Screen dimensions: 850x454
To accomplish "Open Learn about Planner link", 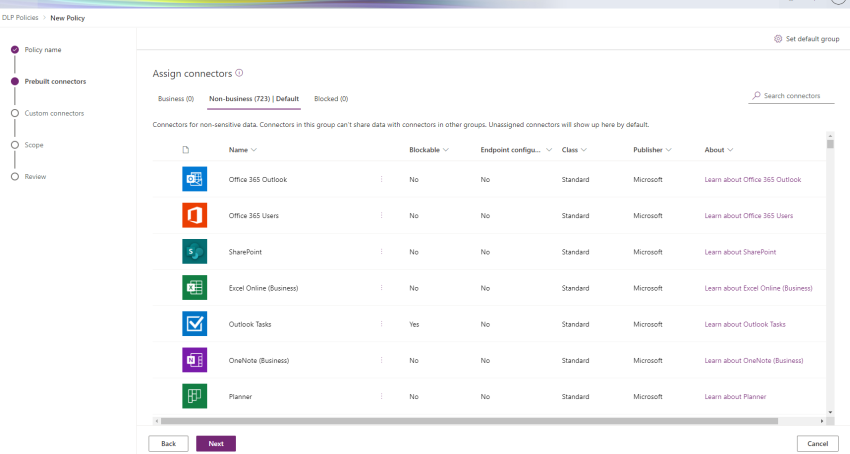I will point(735,397).
